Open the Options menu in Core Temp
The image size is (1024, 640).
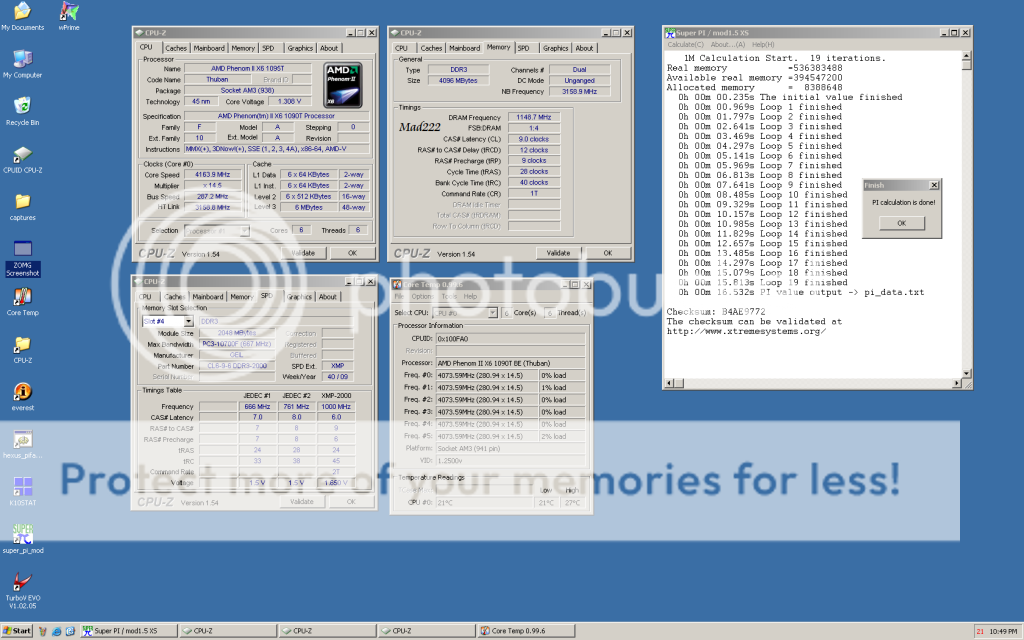click(x=422, y=297)
